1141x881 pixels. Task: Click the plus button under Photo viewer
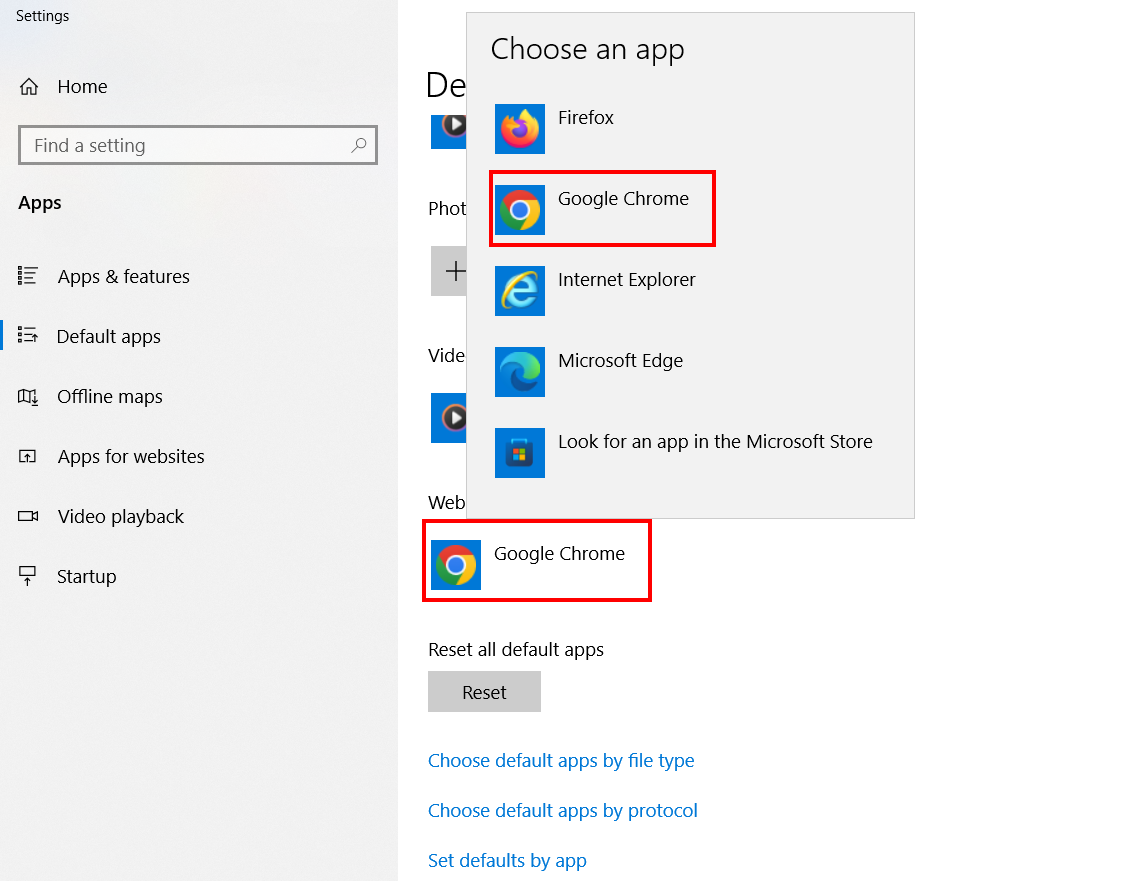448,271
